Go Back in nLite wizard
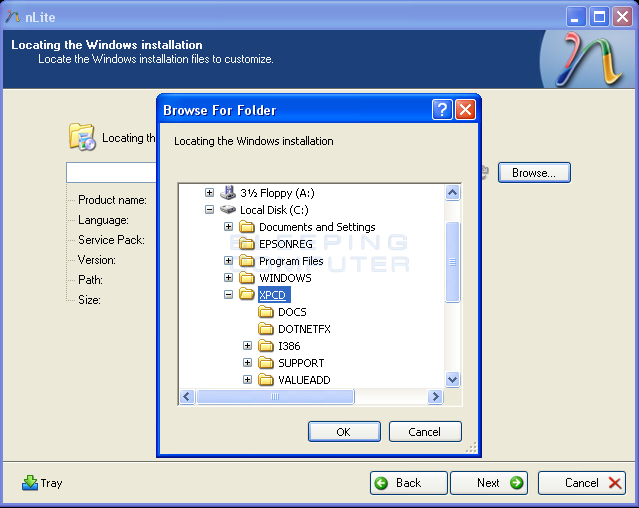 (x=409, y=483)
